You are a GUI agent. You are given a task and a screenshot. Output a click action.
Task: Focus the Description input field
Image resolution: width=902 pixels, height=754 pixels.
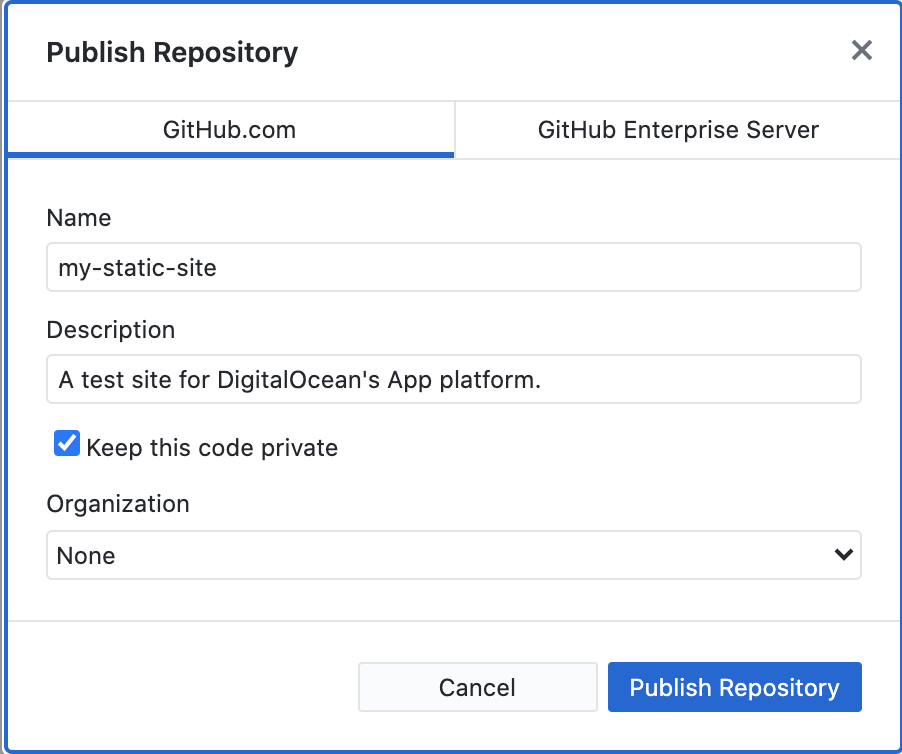tap(453, 380)
